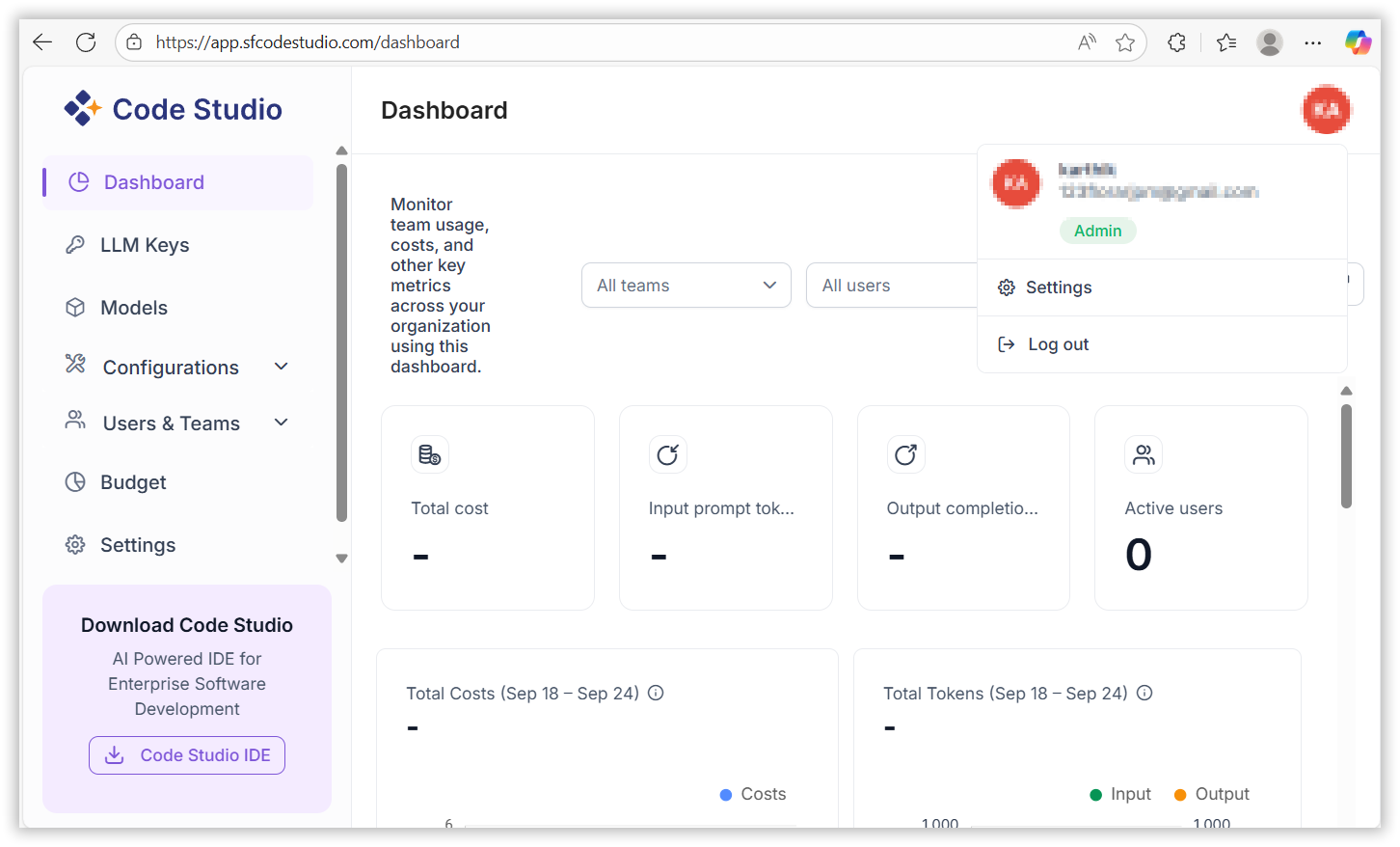This screenshot has width=1400, height=847.
Task: Select Settings in the profile menu
Action: [x=1162, y=287]
